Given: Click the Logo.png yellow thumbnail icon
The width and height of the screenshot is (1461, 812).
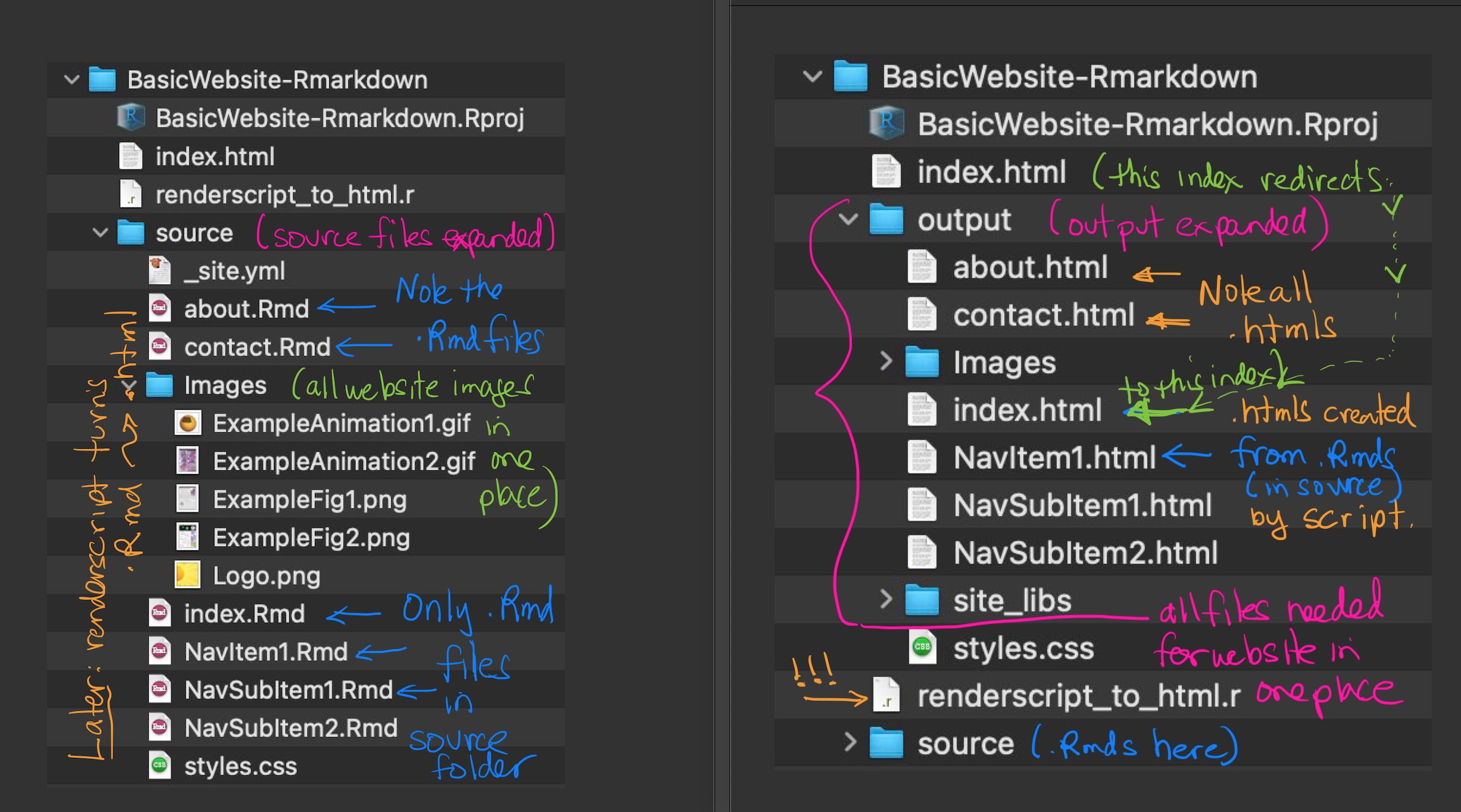Looking at the screenshot, I should (x=188, y=575).
